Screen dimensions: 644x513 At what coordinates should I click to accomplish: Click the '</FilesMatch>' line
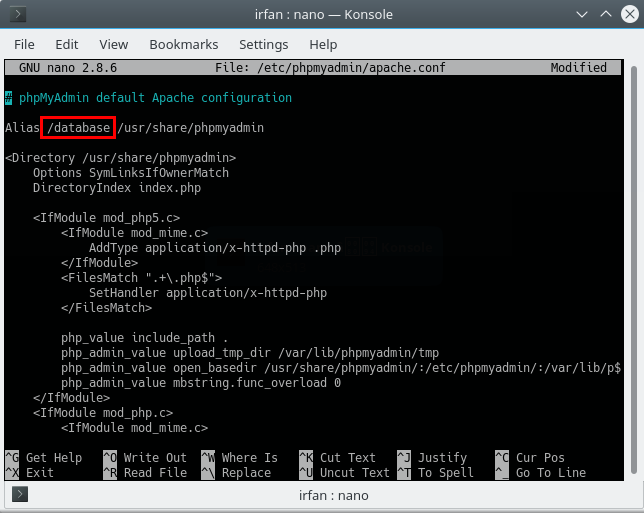coord(106,308)
